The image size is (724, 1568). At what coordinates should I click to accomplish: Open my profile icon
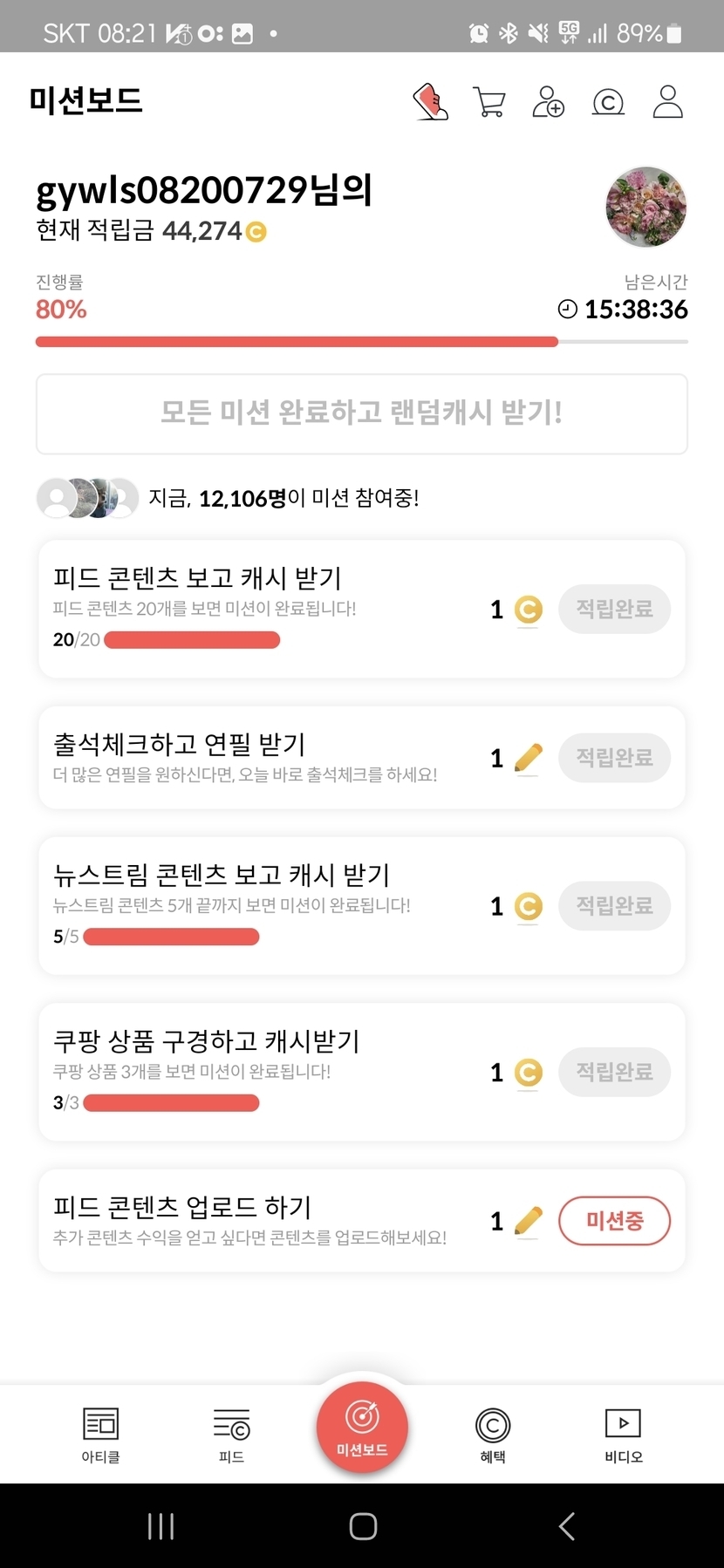coord(668,102)
